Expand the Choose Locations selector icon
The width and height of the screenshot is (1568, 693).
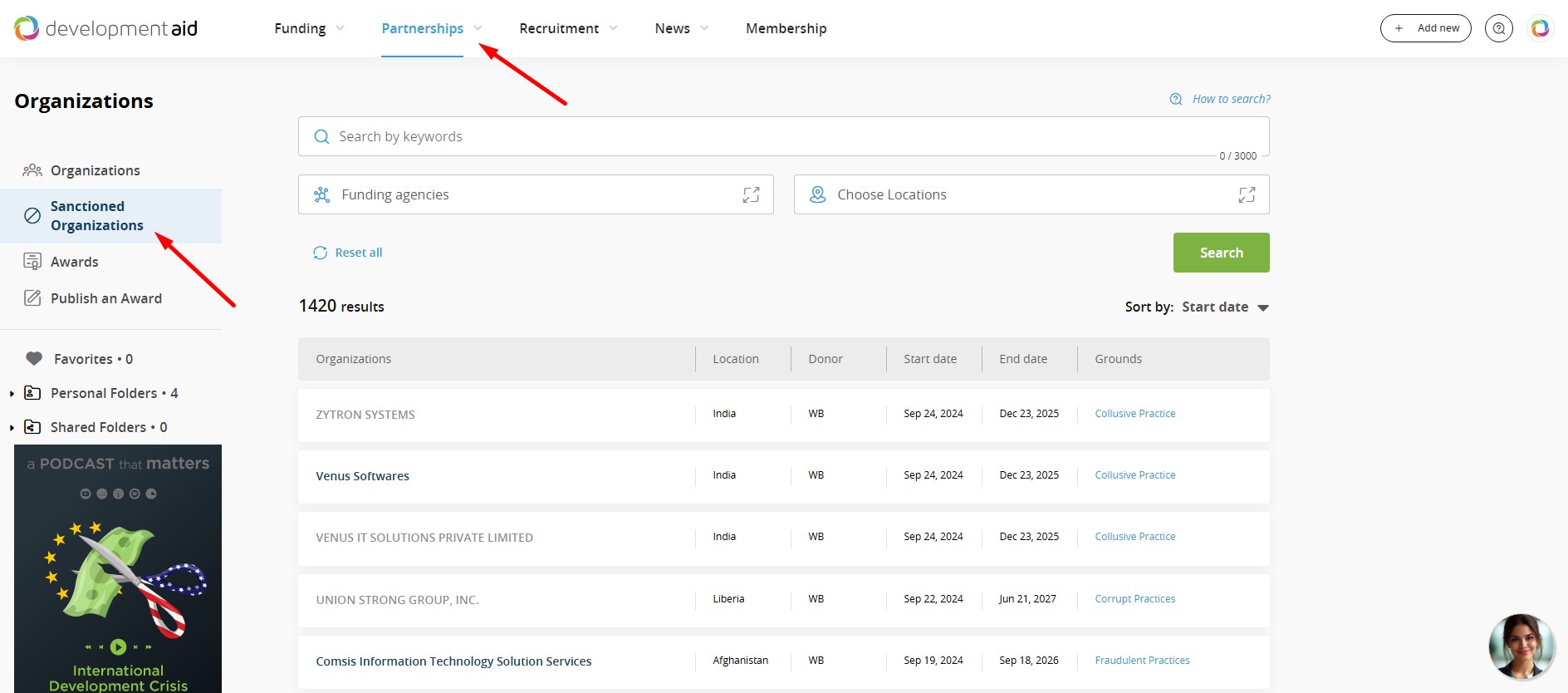(1247, 194)
